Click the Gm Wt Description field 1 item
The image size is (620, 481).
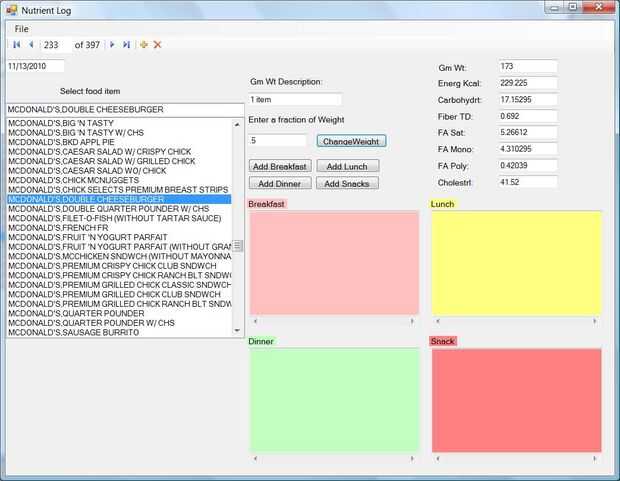coord(295,100)
